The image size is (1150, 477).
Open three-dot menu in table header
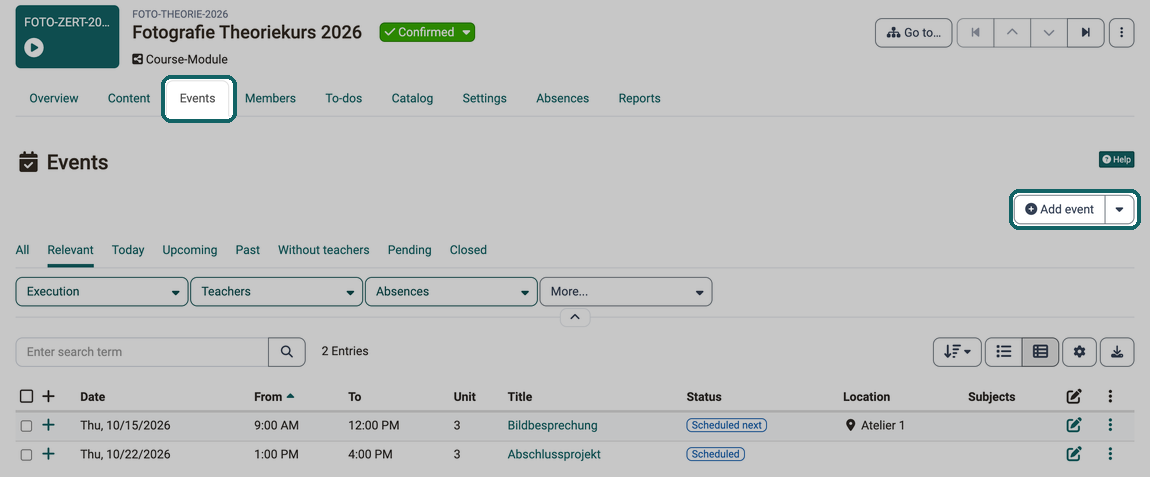click(1110, 397)
